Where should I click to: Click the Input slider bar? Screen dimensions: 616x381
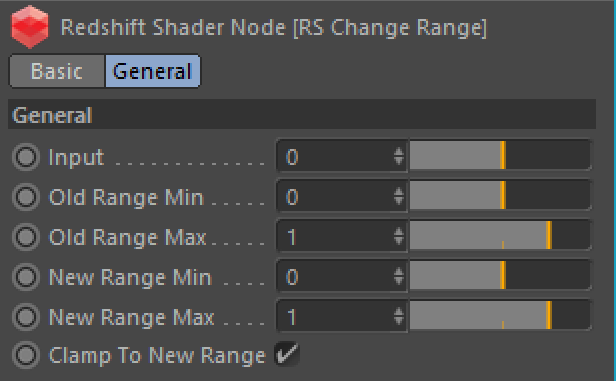tap(500, 156)
